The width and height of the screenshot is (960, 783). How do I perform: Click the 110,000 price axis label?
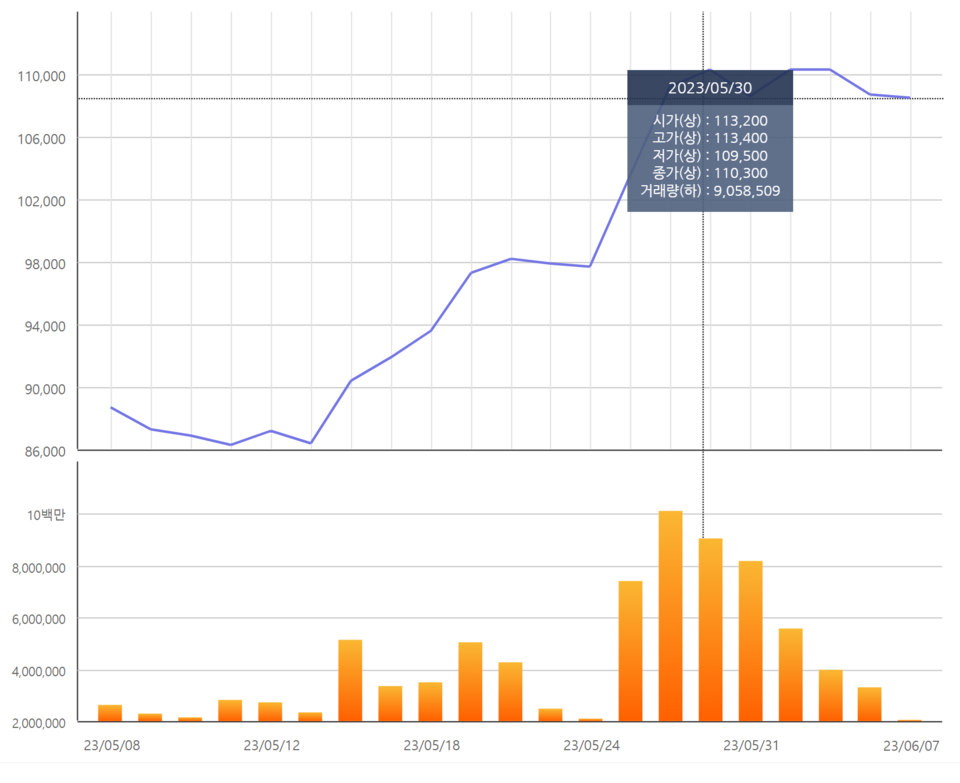click(x=42, y=77)
